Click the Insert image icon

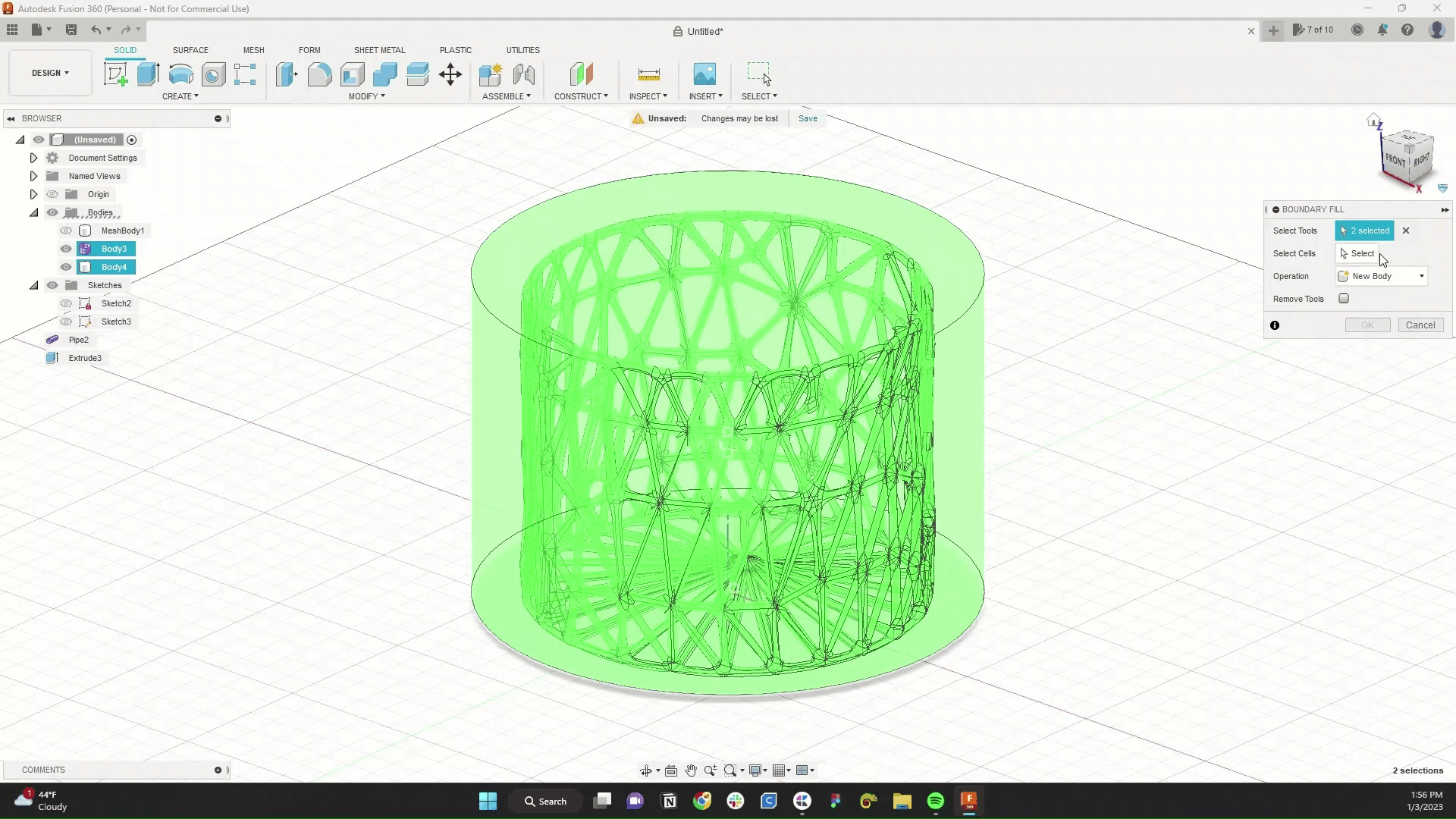pyautogui.click(x=704, y=74)
